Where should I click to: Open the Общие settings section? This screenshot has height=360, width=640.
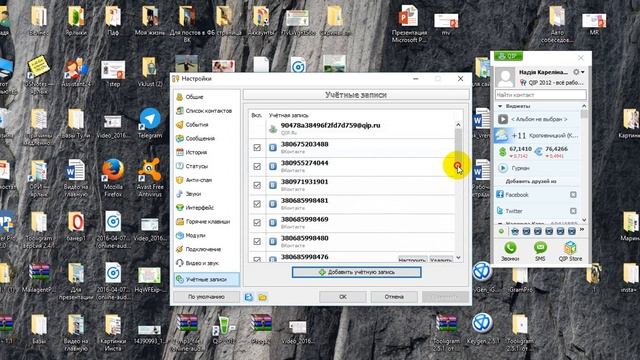click(x=207, y=97)
